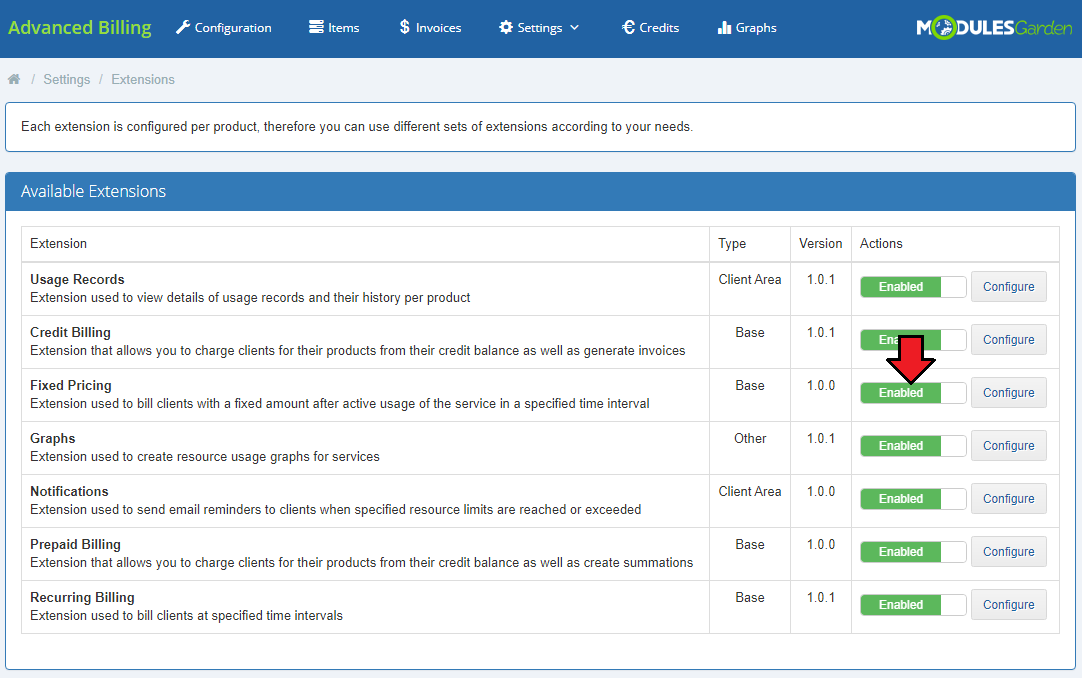Click the Advanced Billing title

[79, 28]
